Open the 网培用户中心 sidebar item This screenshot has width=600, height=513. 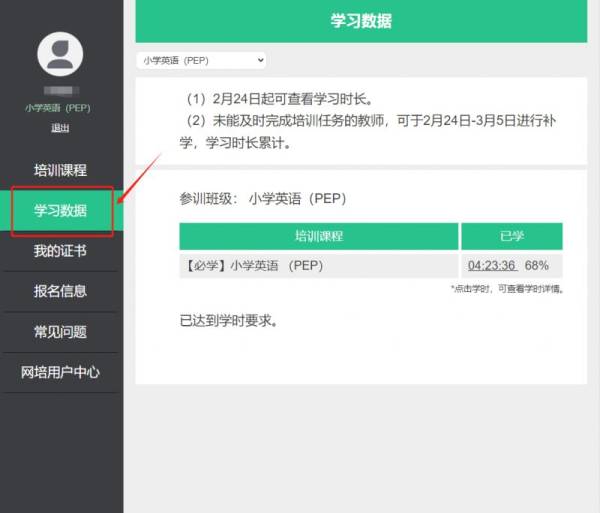(60, 372)
